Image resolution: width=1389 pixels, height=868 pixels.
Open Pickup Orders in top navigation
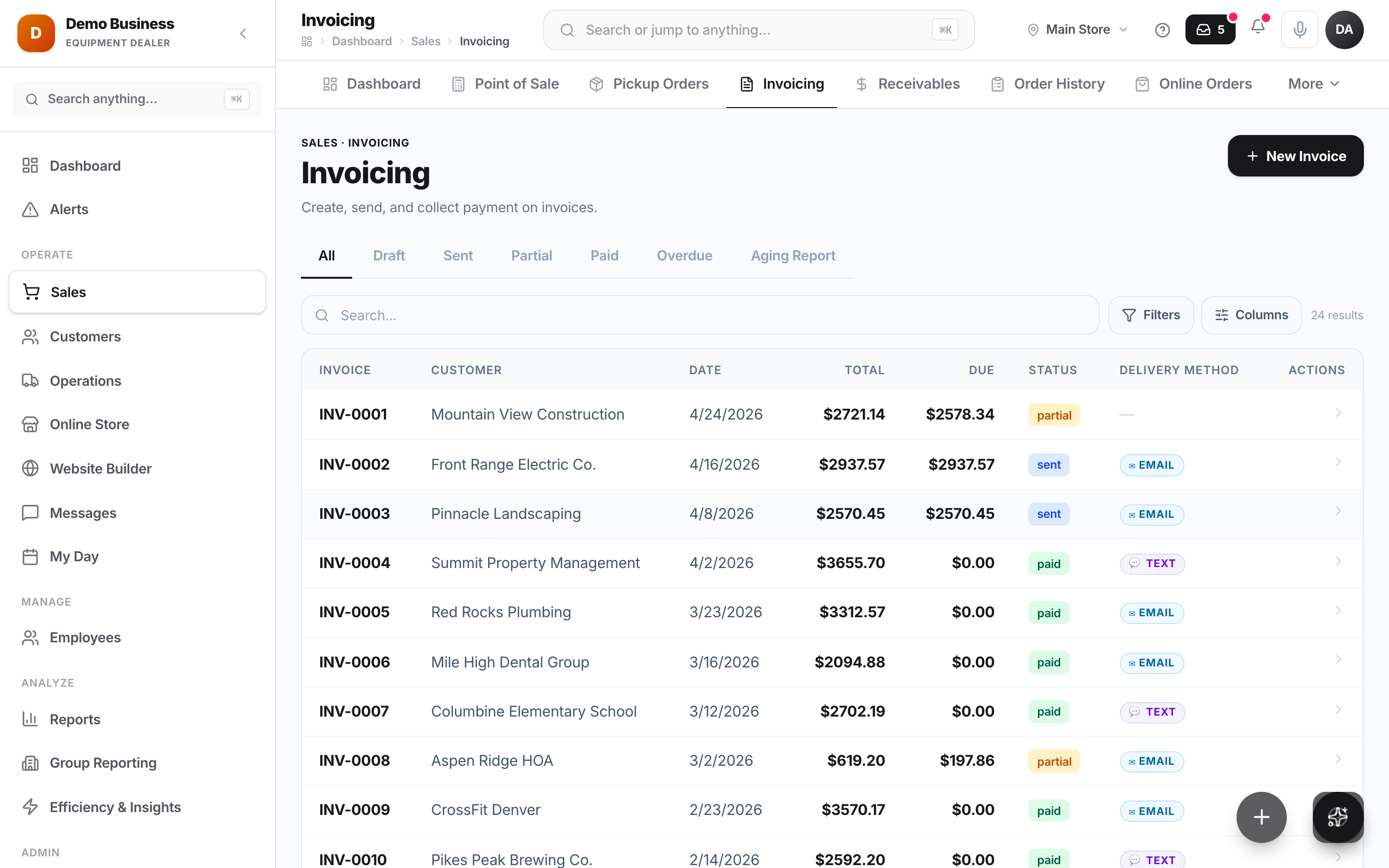[x=649, y=84]
